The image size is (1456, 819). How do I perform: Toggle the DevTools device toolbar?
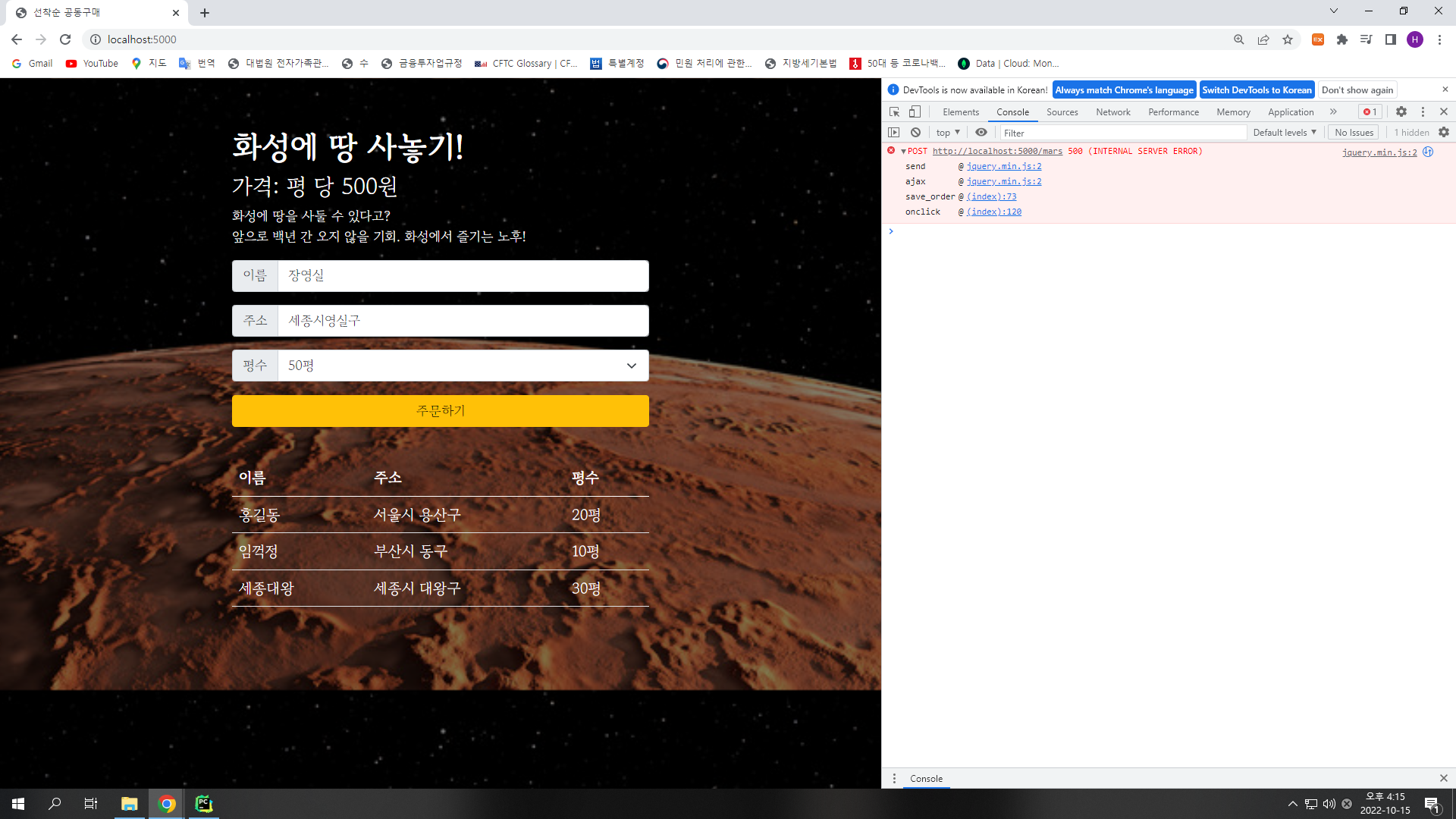(915, 111)
